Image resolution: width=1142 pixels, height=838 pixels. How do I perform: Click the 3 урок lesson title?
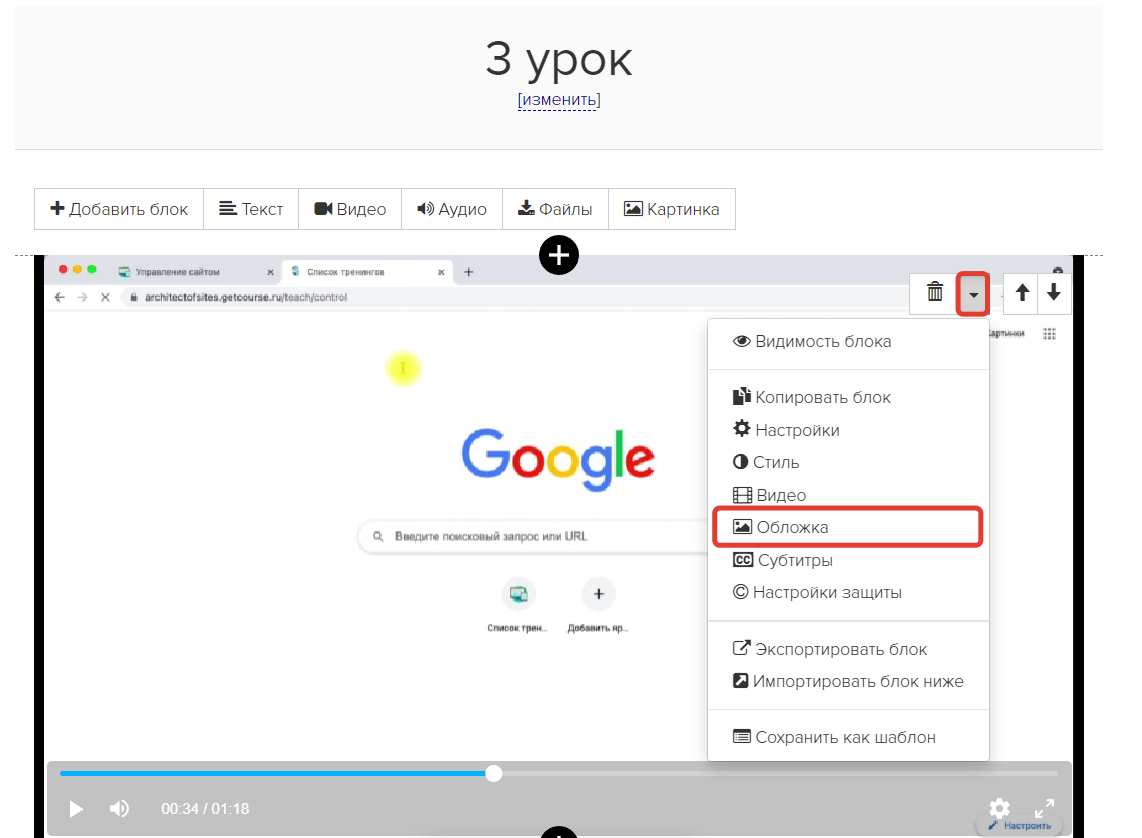pos(559,58)
